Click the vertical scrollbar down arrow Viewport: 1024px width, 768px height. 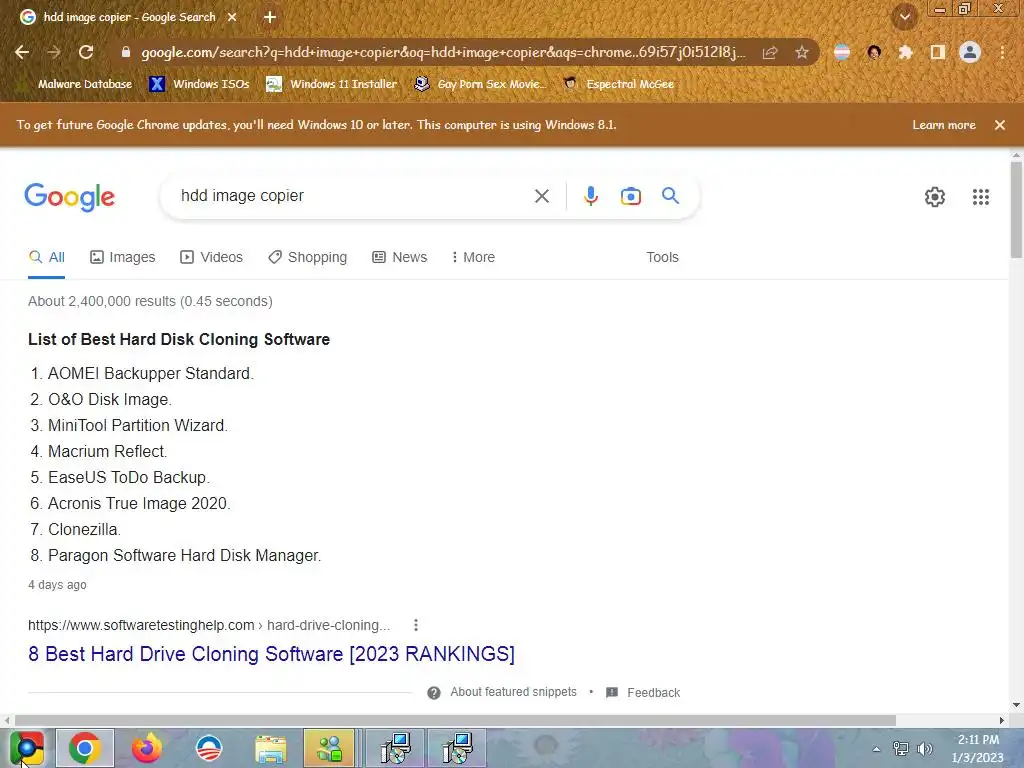[x=1016, y=705]
